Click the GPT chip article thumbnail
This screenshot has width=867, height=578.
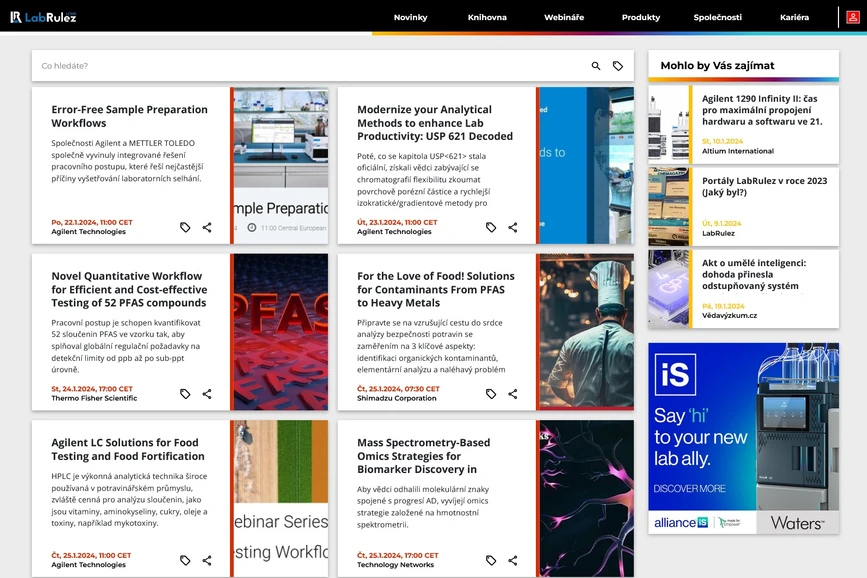(668, 289)
